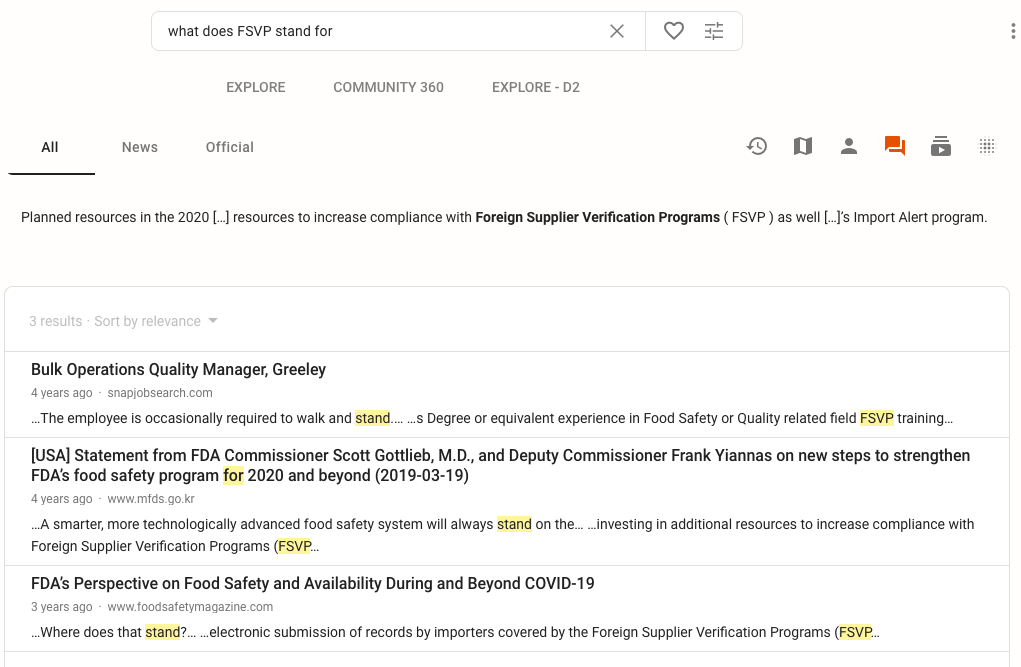The width and height of the screenshot is (1021, 667).
Task: Open search history clock icon
Action: click(x=757, y=146)
